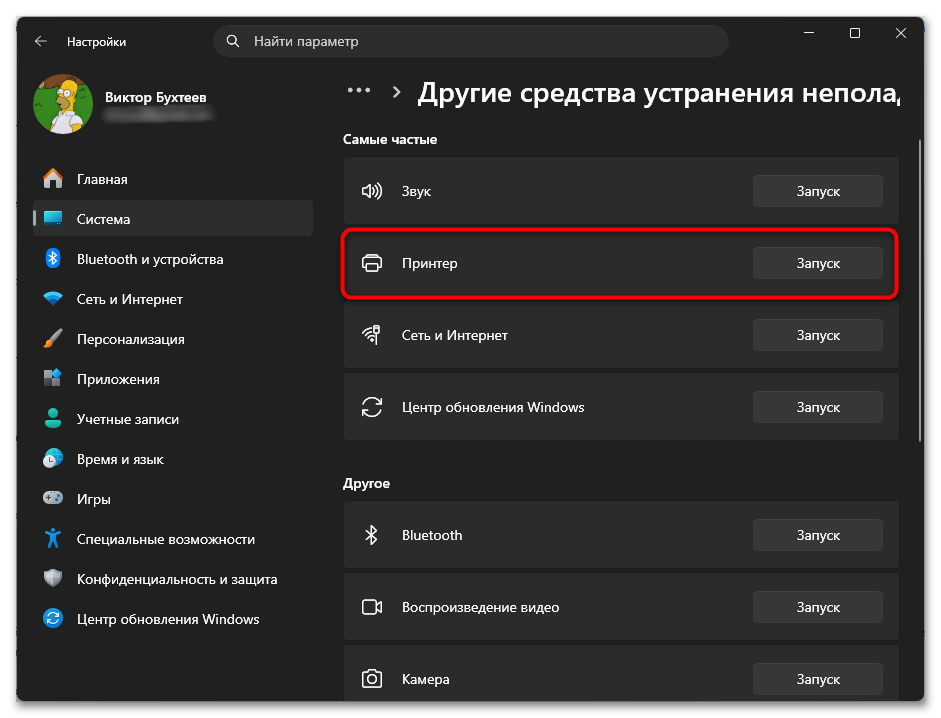Viewport: 941px width, 718px height.
Task: Click the refresh icon beside Центр обновления Windows
Action: (x=371, y=407)
